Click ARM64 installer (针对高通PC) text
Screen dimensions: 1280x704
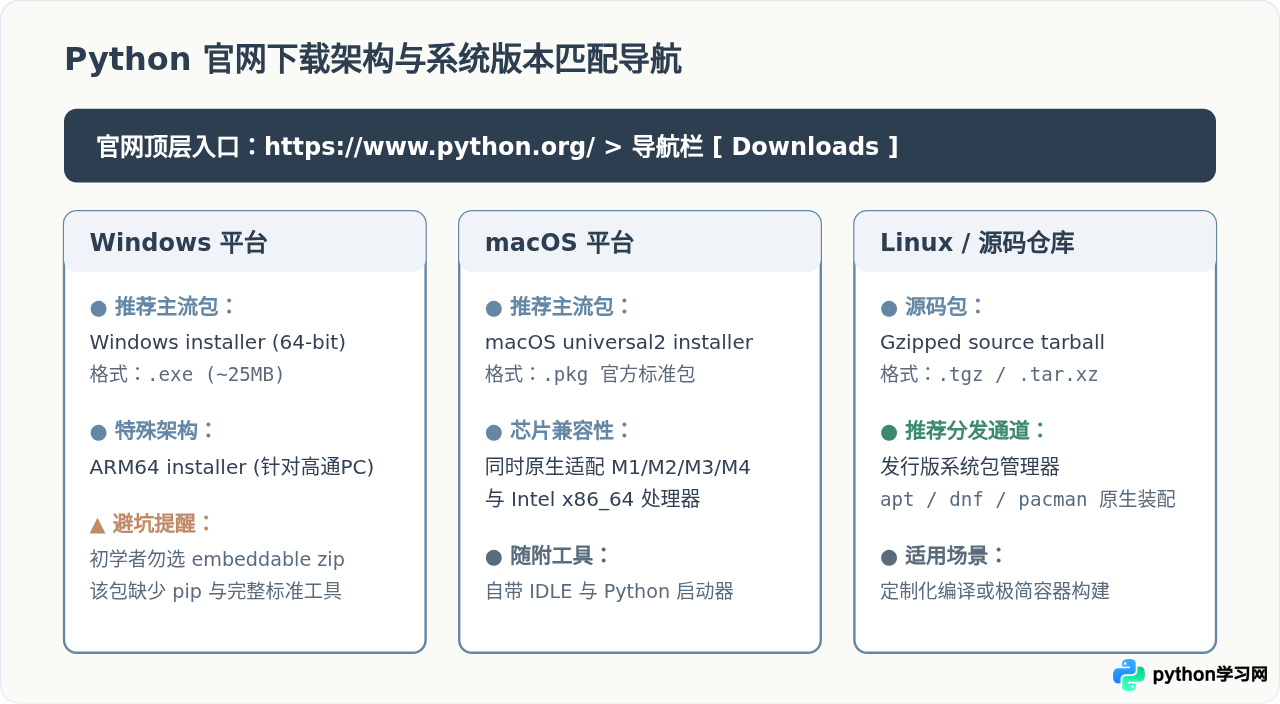232,467
